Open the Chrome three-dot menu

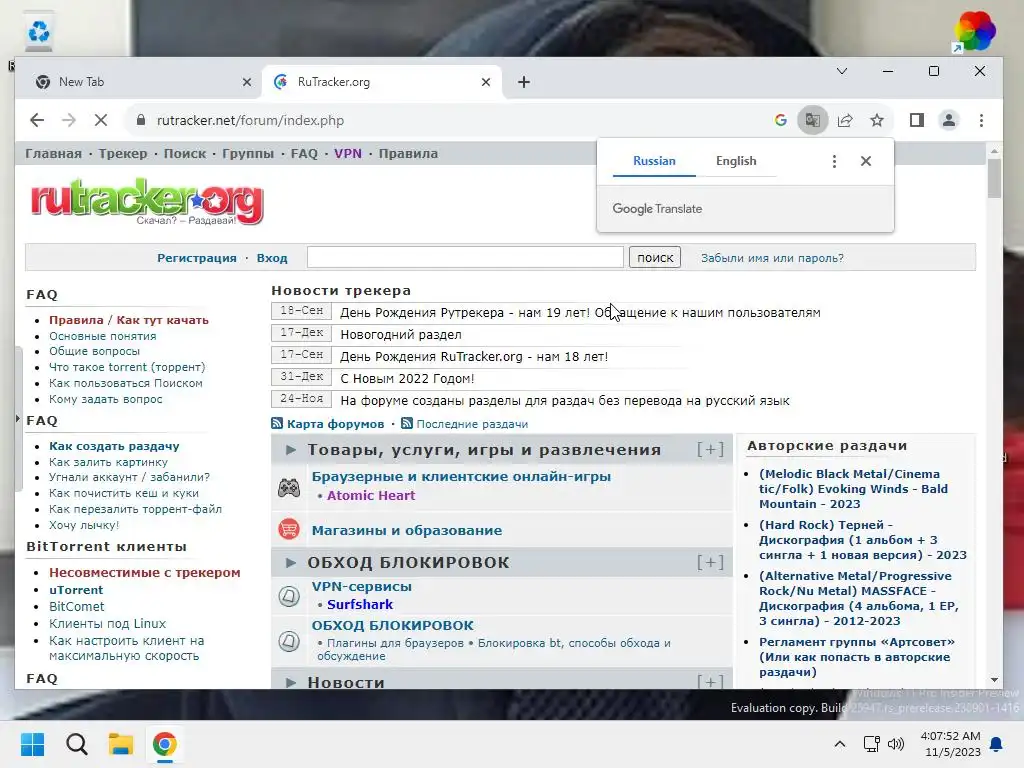click(981, 120)
